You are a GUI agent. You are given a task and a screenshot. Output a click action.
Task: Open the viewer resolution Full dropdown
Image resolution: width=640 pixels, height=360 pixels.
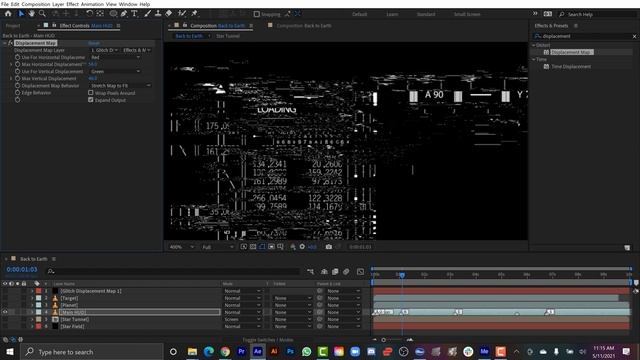click(x=218, y=247)
